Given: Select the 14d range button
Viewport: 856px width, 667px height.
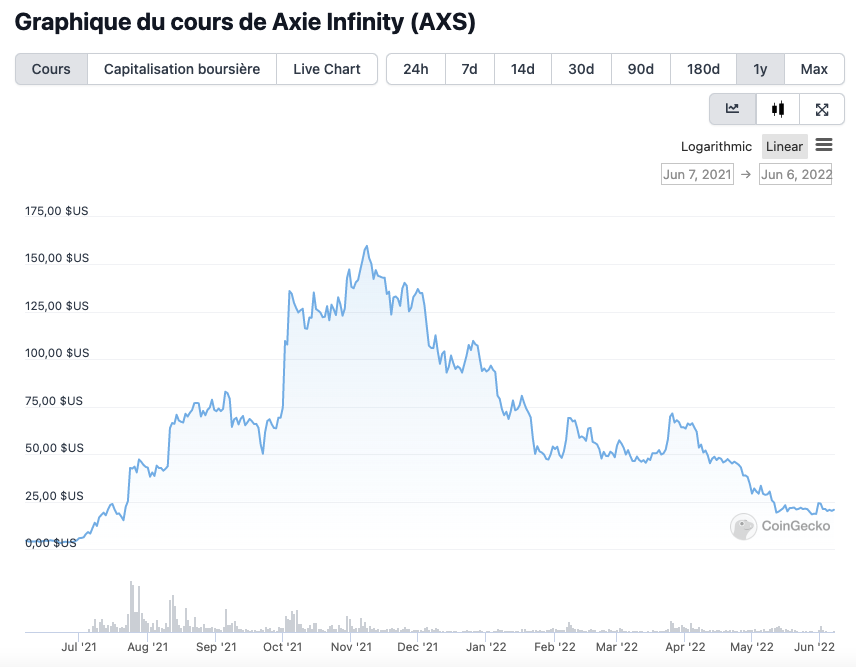Looking at the screenshot, I should pos(522,69).
